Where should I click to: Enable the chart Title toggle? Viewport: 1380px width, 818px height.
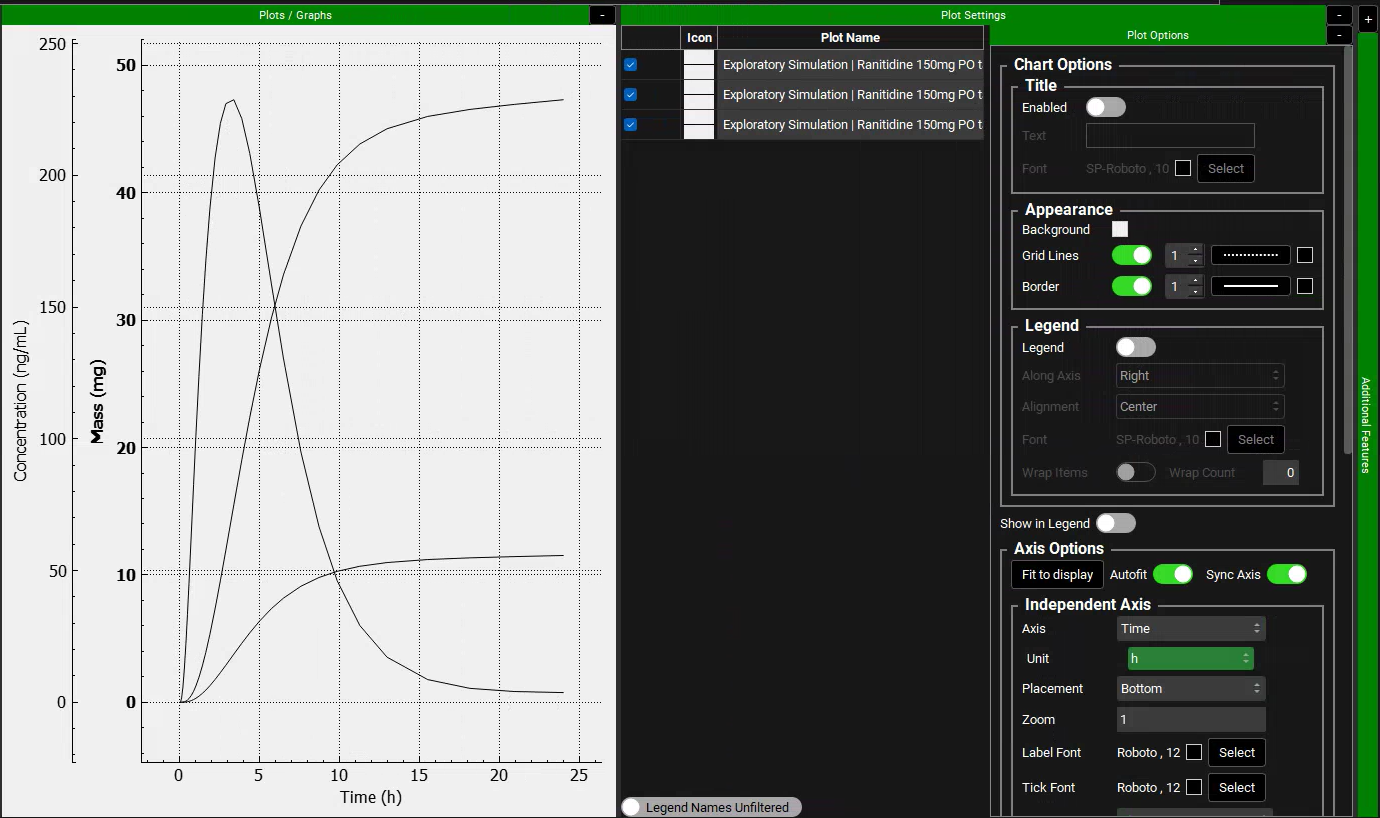1106,107
